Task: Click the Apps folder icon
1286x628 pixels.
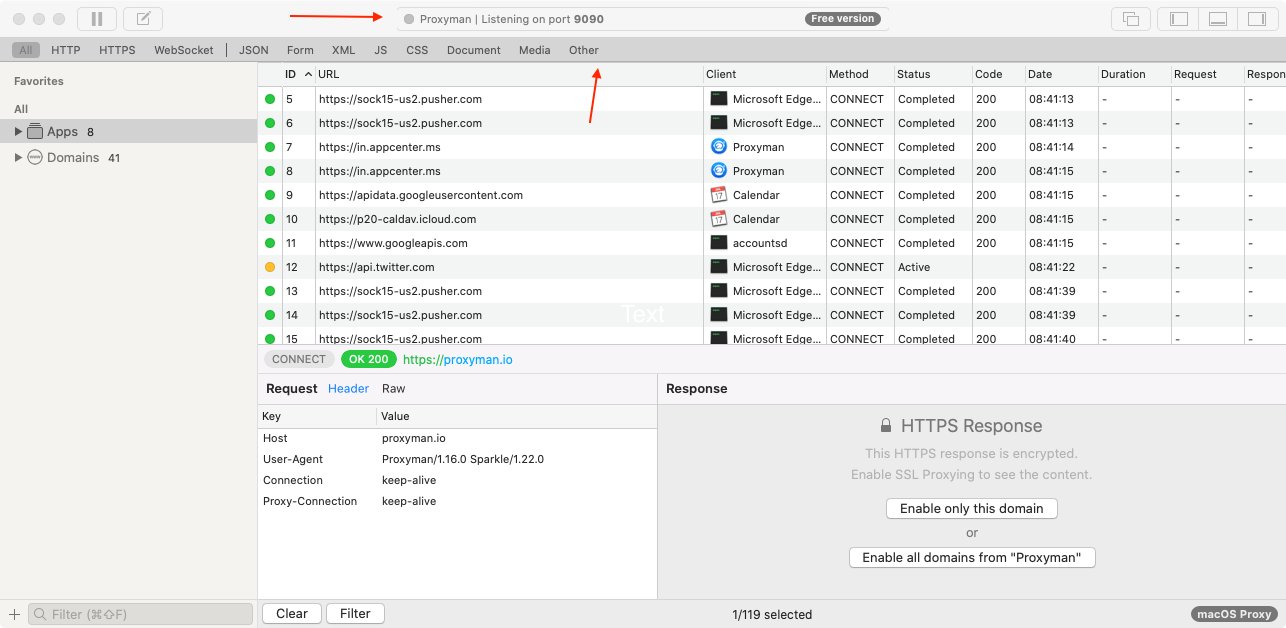Action: click(35, 131)
